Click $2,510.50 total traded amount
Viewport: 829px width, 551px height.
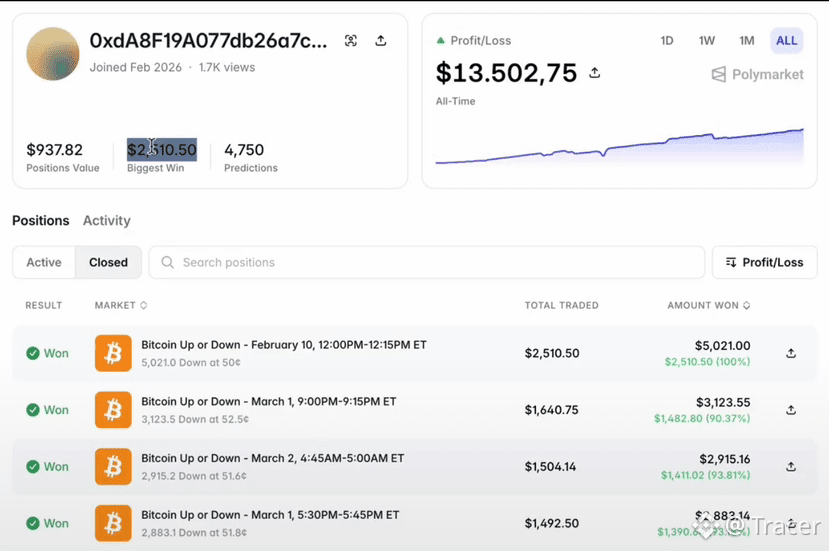[552, 353]
